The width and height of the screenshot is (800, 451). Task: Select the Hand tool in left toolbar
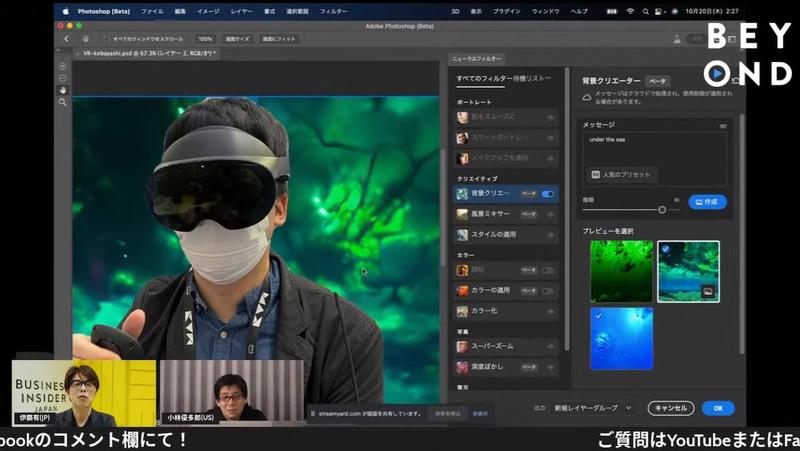click(62, 90)
